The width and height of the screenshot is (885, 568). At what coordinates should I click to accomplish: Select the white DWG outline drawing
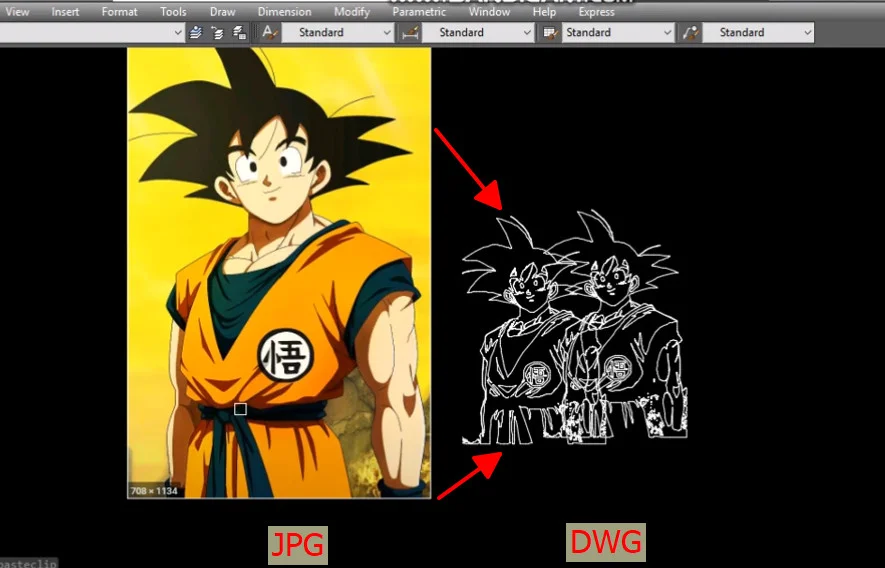point(575,327)
